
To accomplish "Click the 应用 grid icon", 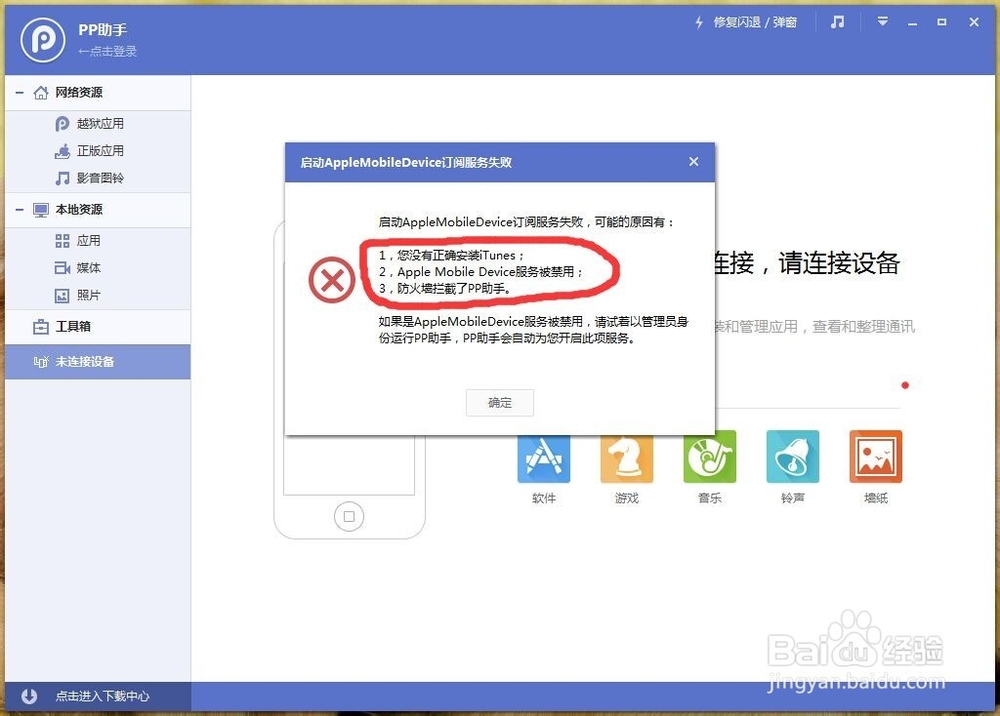I will pos(62,240).
